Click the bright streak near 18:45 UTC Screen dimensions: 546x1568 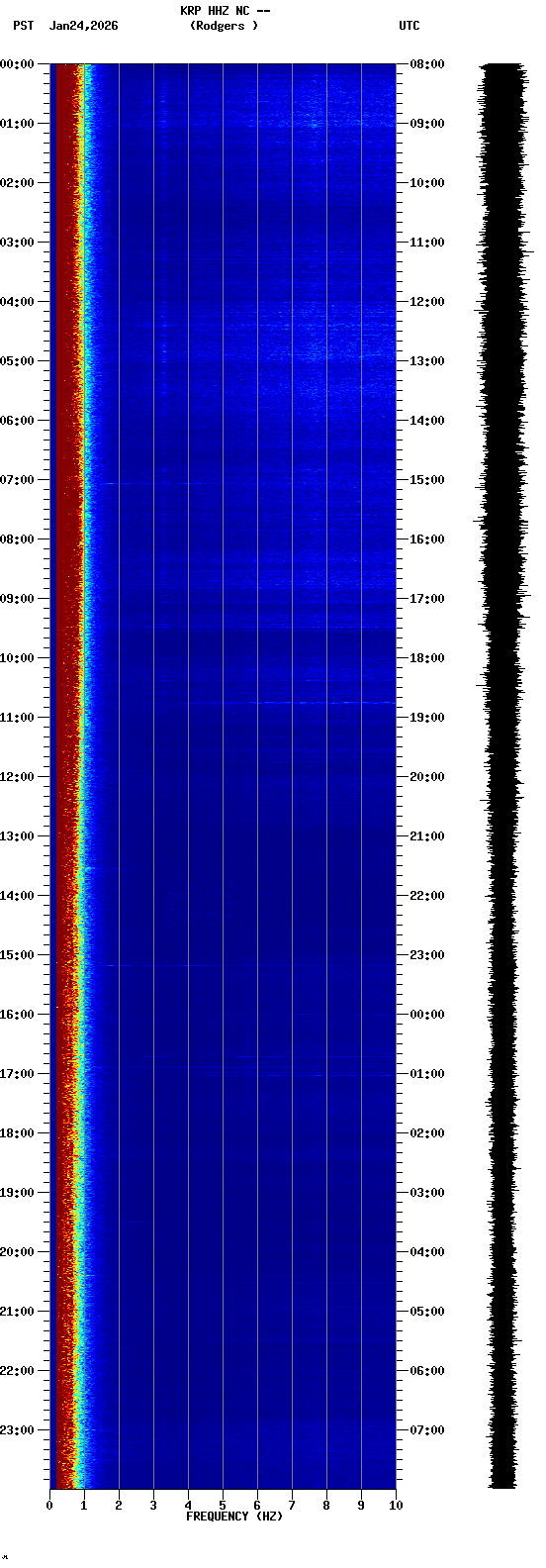coord(292,703)
